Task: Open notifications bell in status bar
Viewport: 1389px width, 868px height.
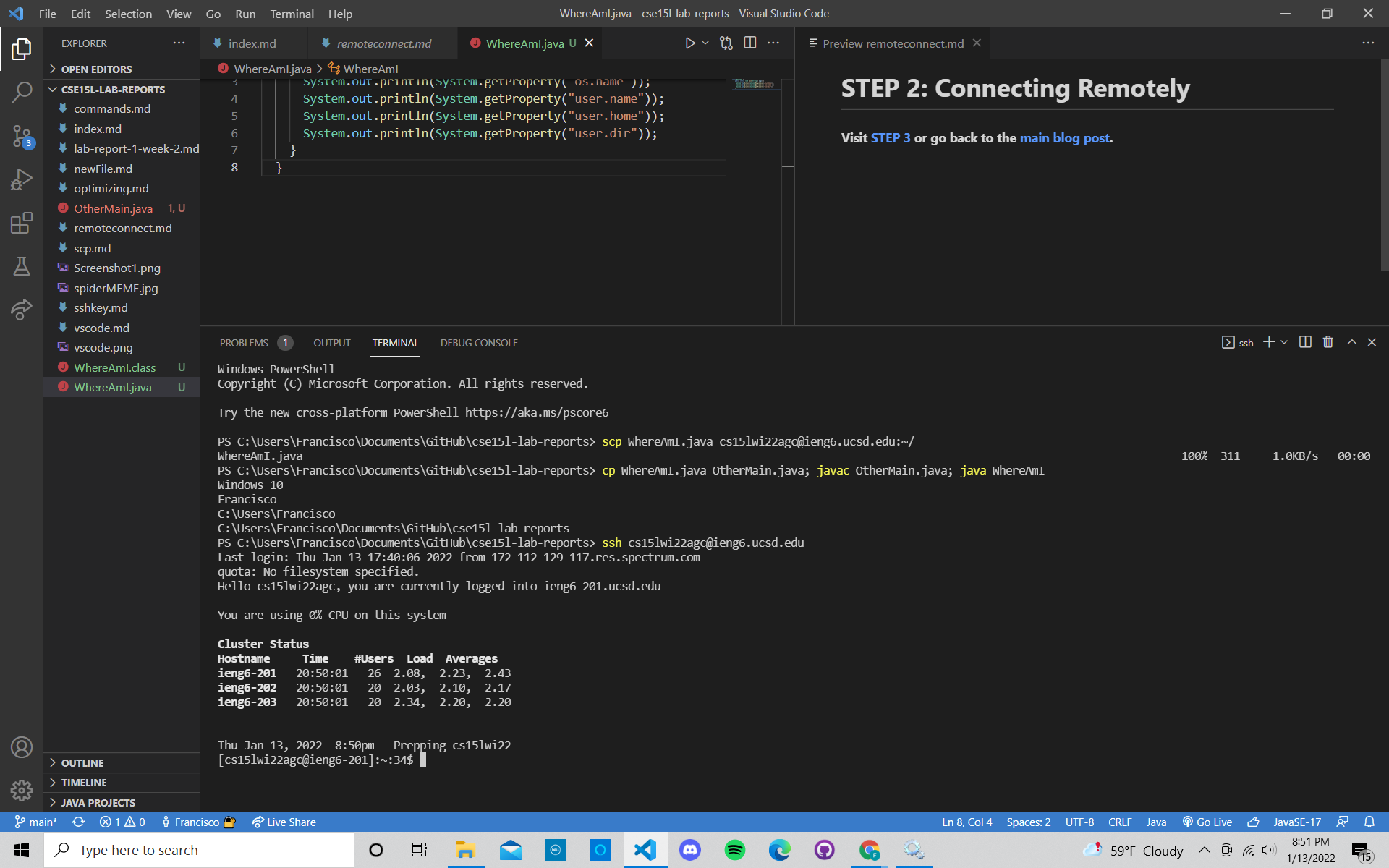Action: 1369,822
